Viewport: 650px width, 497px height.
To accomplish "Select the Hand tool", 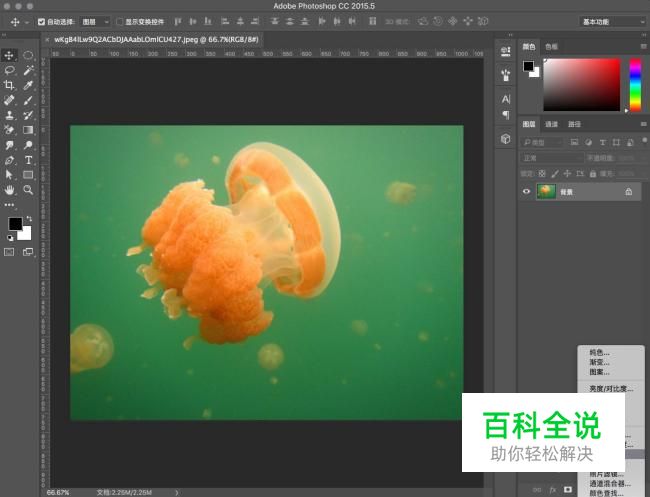I will tap(10, 189).
